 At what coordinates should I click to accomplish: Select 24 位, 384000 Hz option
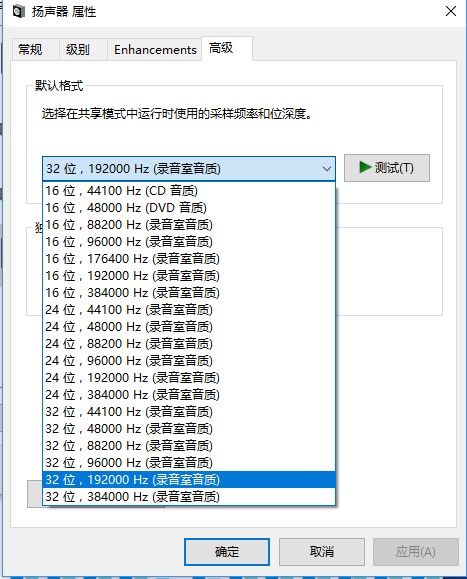tap(189, 394)
